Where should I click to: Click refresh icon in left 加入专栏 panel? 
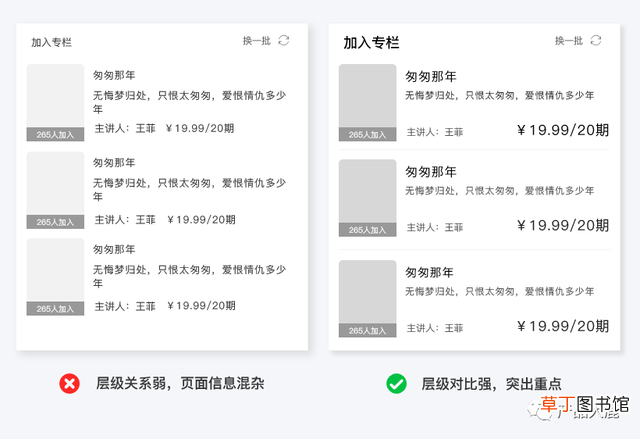[284, 40]
